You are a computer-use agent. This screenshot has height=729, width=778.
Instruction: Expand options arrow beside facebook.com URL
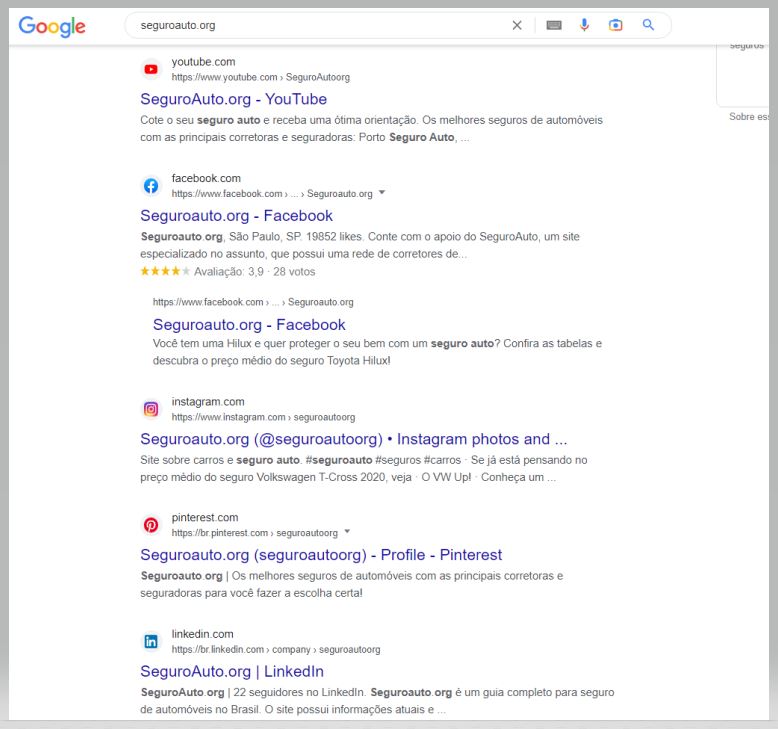[382, 193]
